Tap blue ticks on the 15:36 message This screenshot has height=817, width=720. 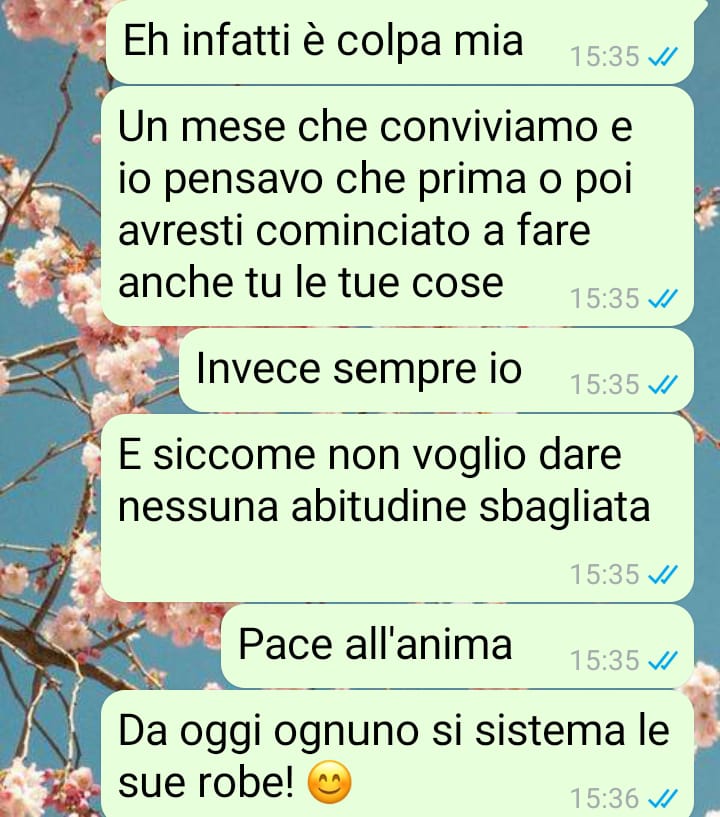coord(662,798)
